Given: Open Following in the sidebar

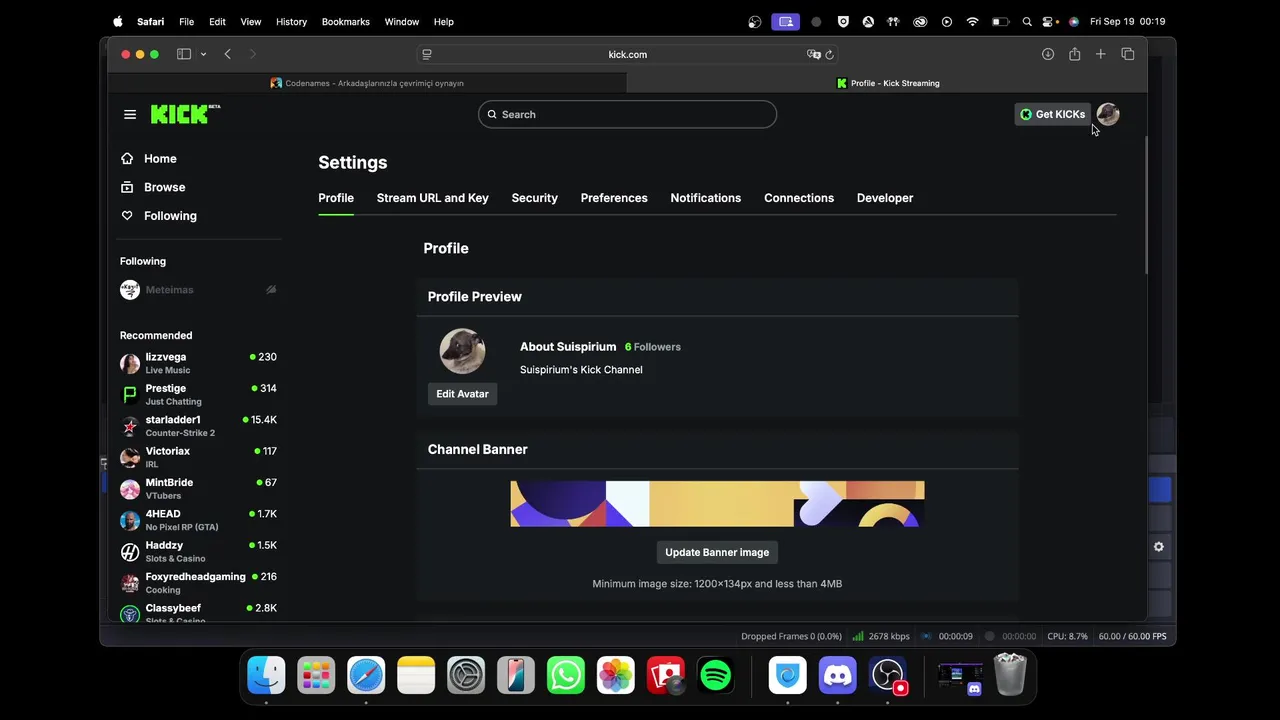Looking at the screenshot, I should click(x=170, y=215).
